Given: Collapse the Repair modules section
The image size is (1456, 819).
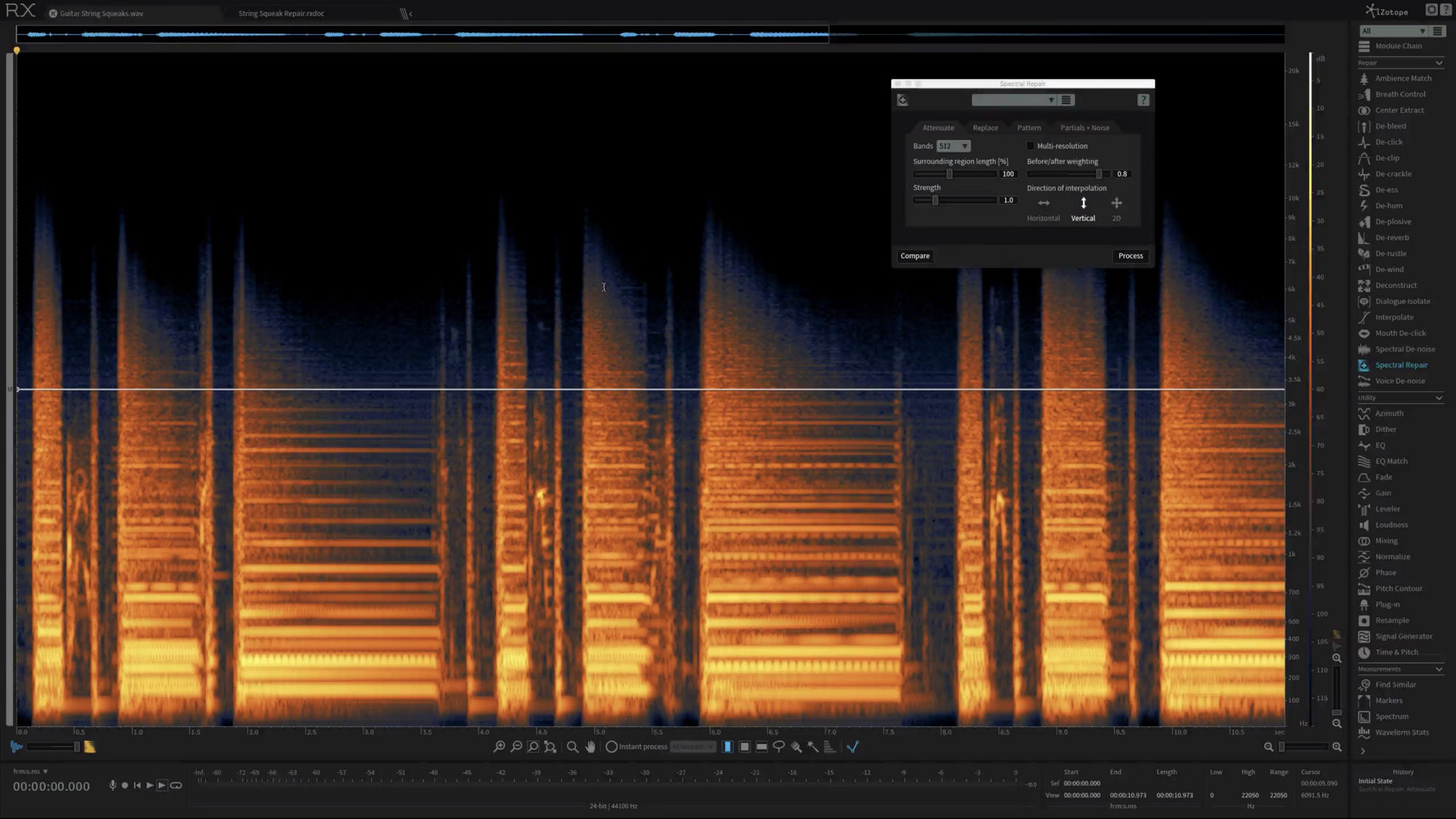Looking at the screenshot, I should [x=1439, y=63].
